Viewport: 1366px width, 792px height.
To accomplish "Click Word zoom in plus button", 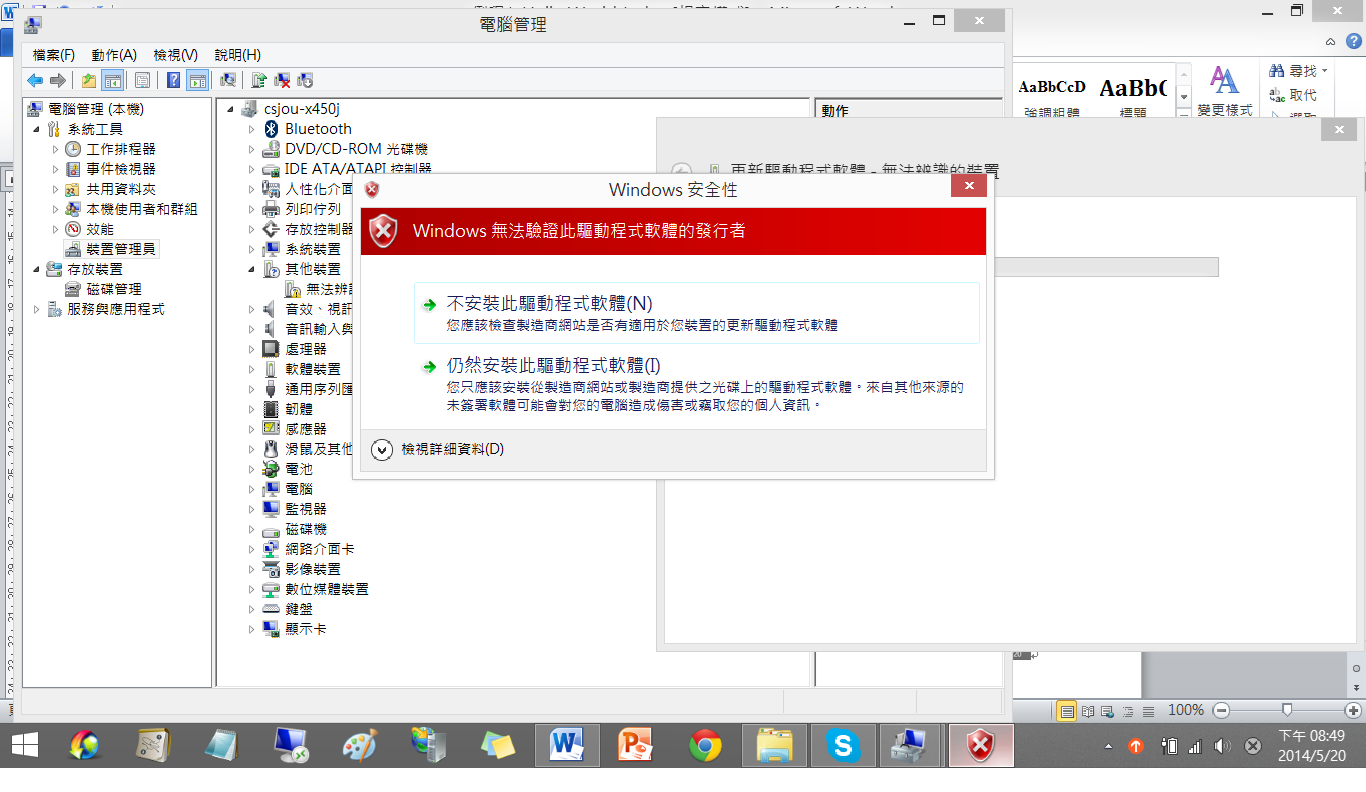I will [1354, 710].
